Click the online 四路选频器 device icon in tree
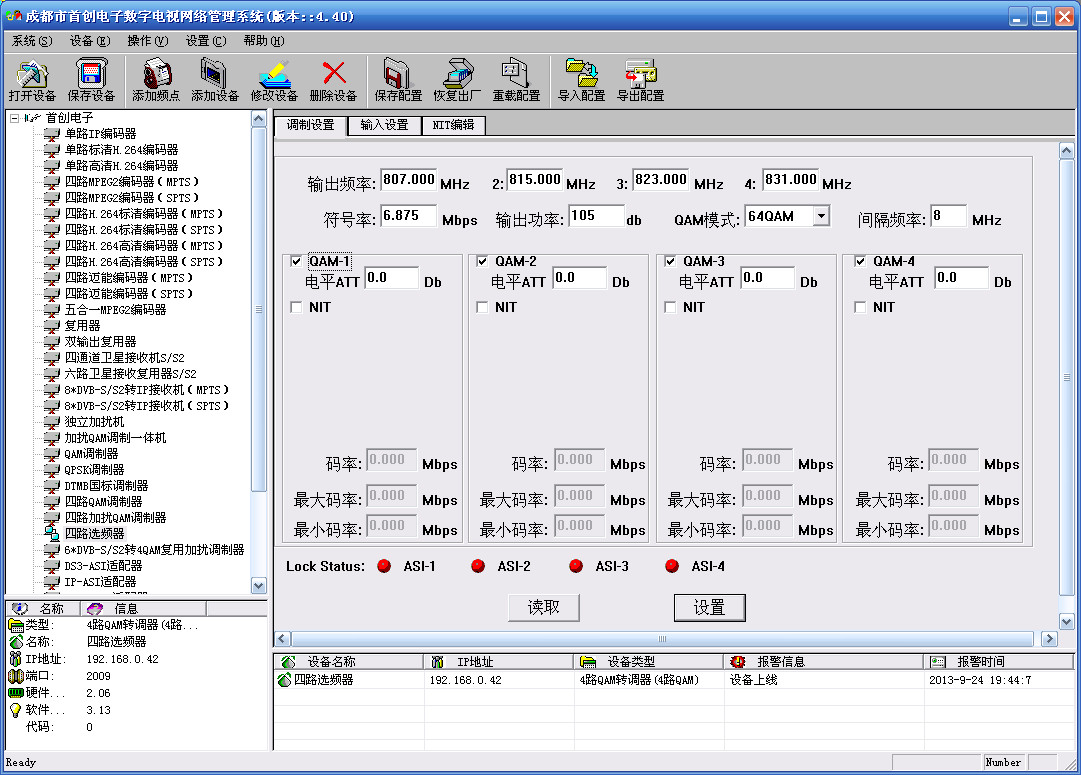The height and width of the screenshot is (775, 1081). [52, 534]
